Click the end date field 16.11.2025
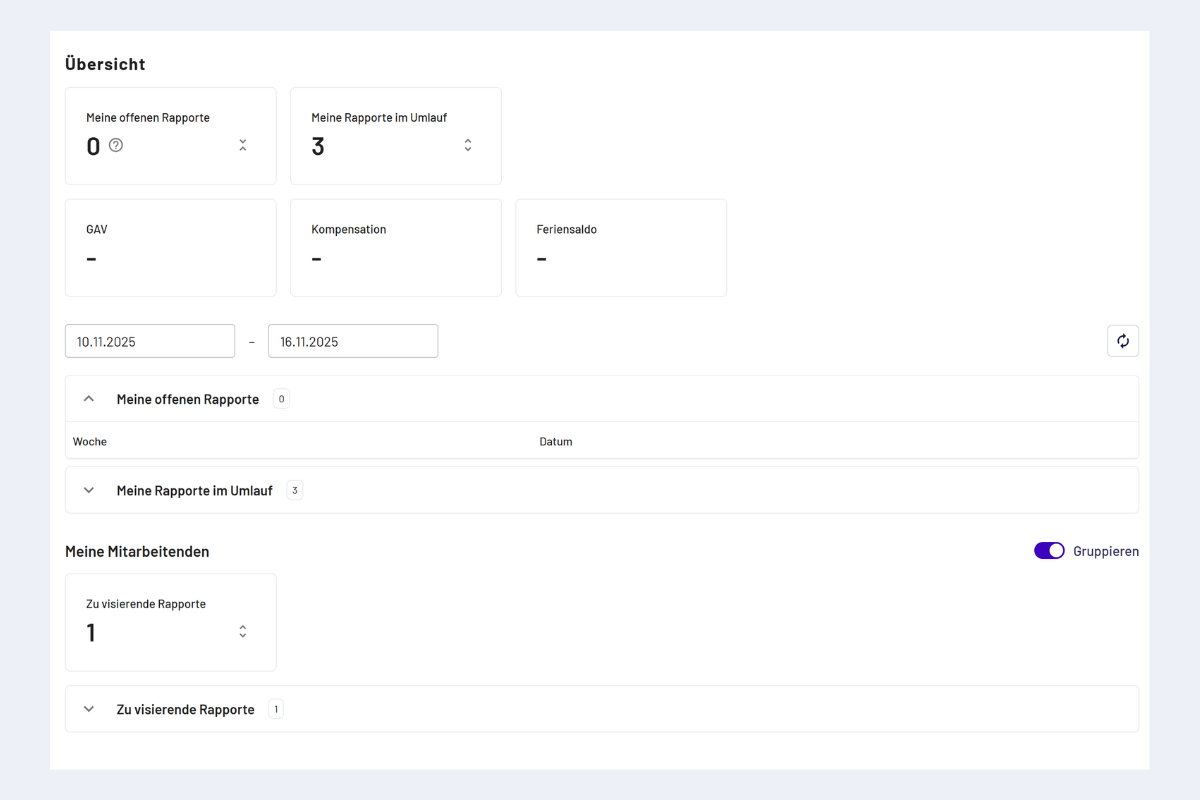Image resolution: width=1200 pixels, height=800 pixels. [x=352, y=341]
